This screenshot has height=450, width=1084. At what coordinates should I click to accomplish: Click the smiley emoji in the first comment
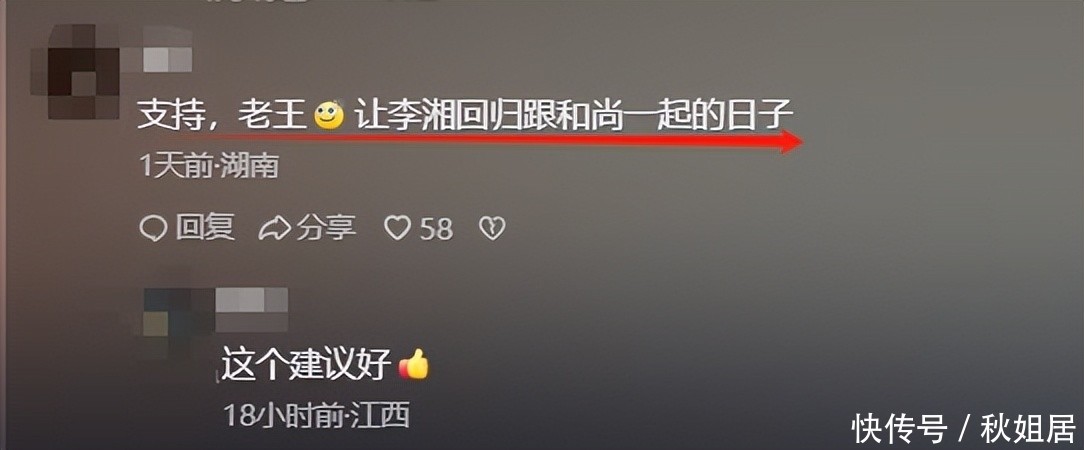pos(329,115)
